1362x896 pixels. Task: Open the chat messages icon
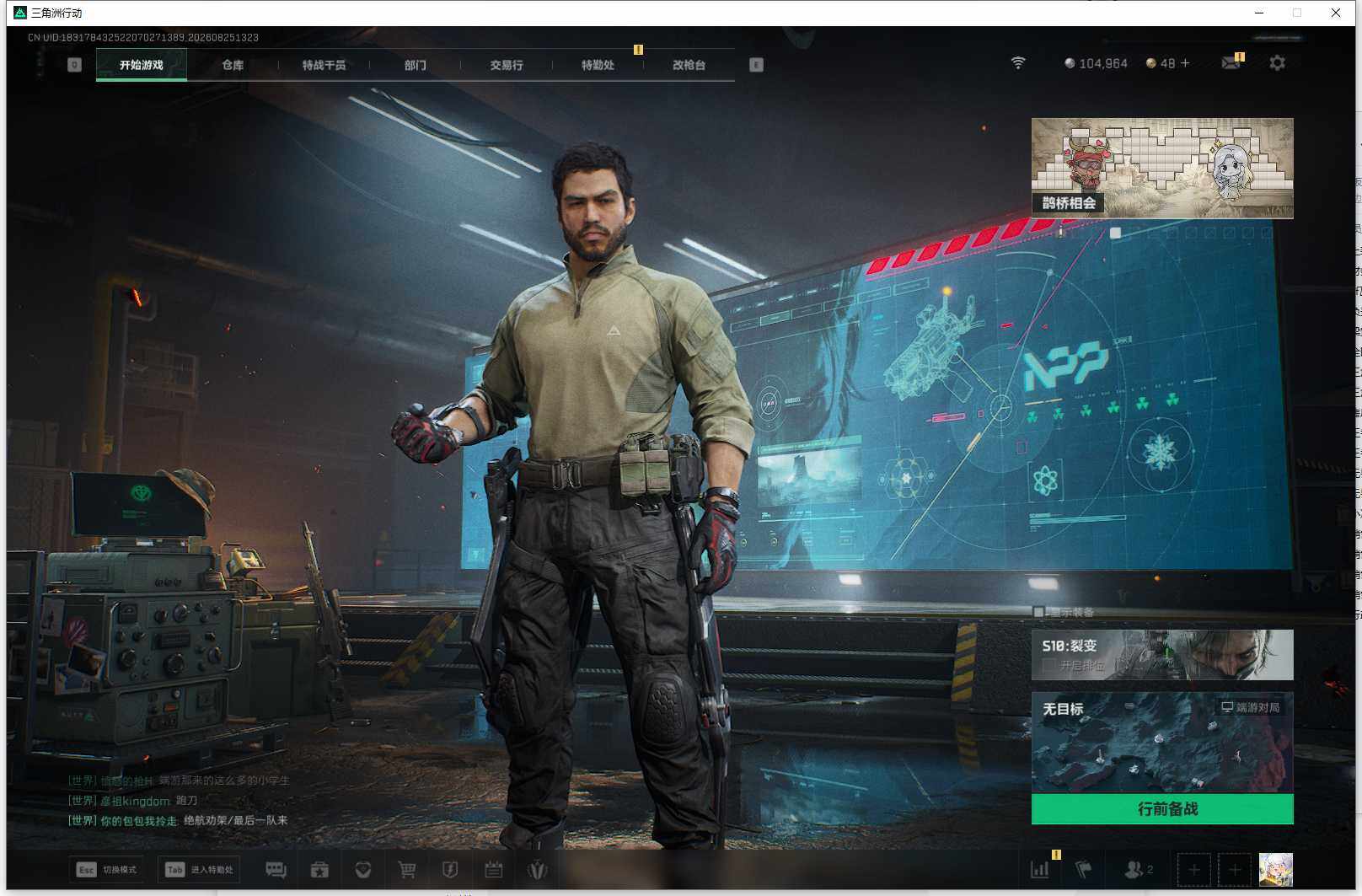(x=276, y=869)
